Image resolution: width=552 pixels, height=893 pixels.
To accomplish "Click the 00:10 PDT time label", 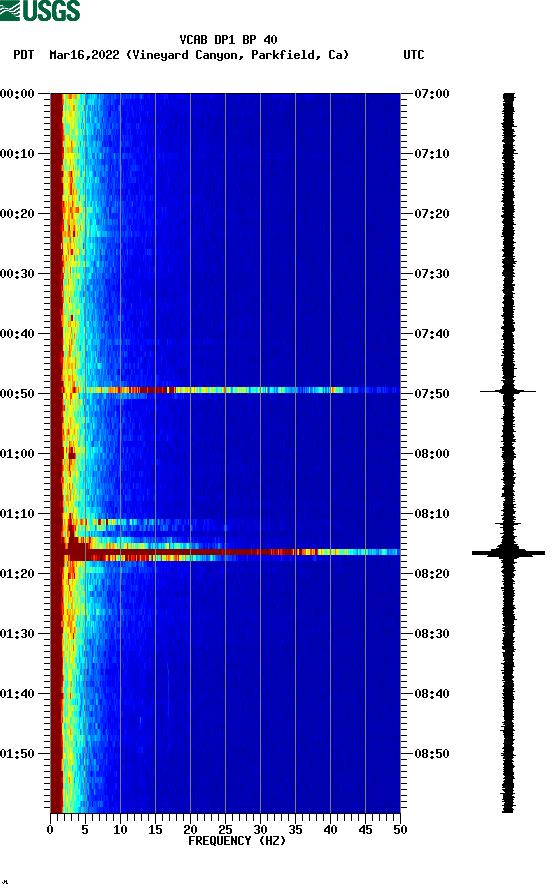I will tap(17, 154).
